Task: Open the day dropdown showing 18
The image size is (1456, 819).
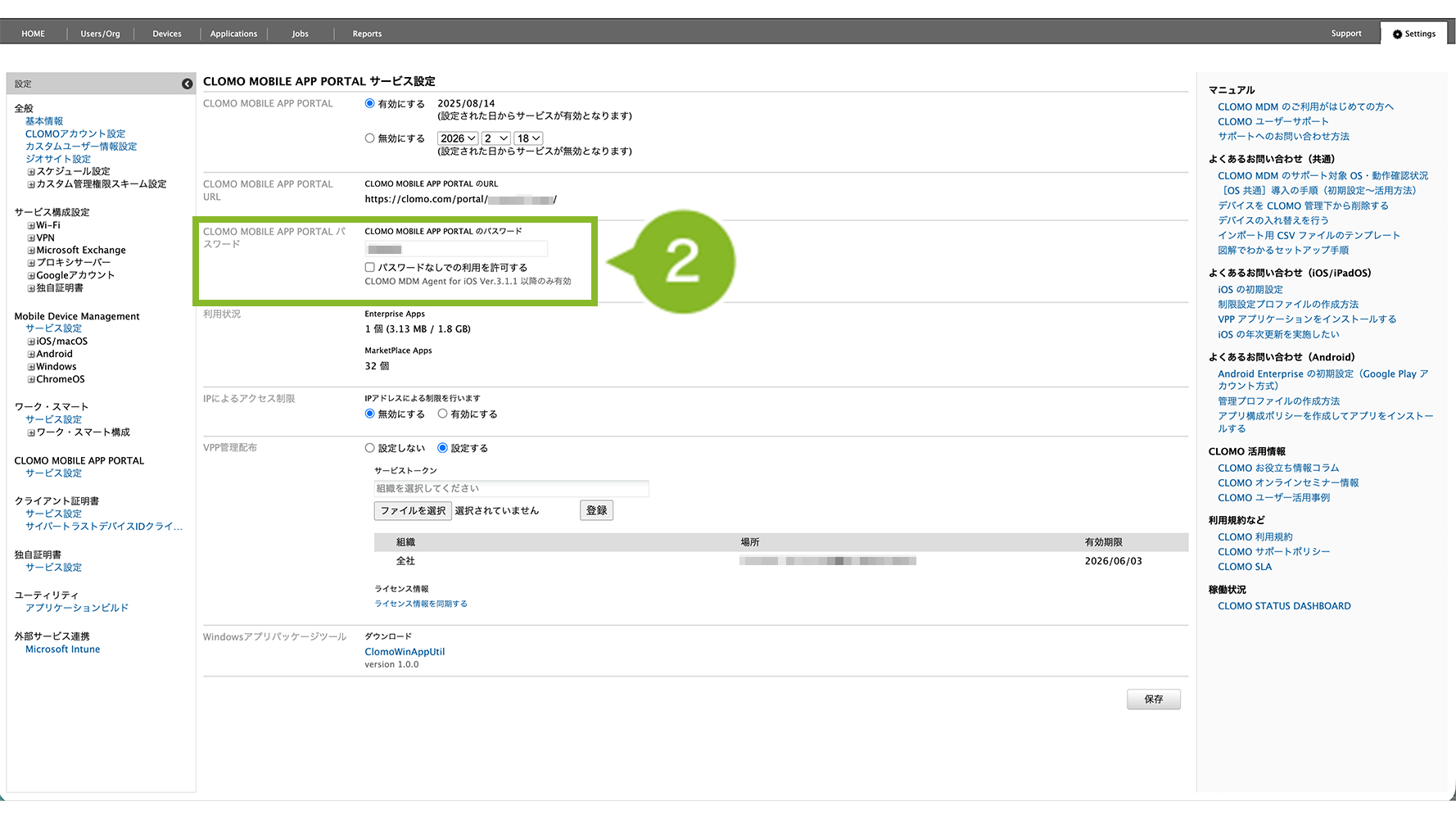Action: click(528, 139)
